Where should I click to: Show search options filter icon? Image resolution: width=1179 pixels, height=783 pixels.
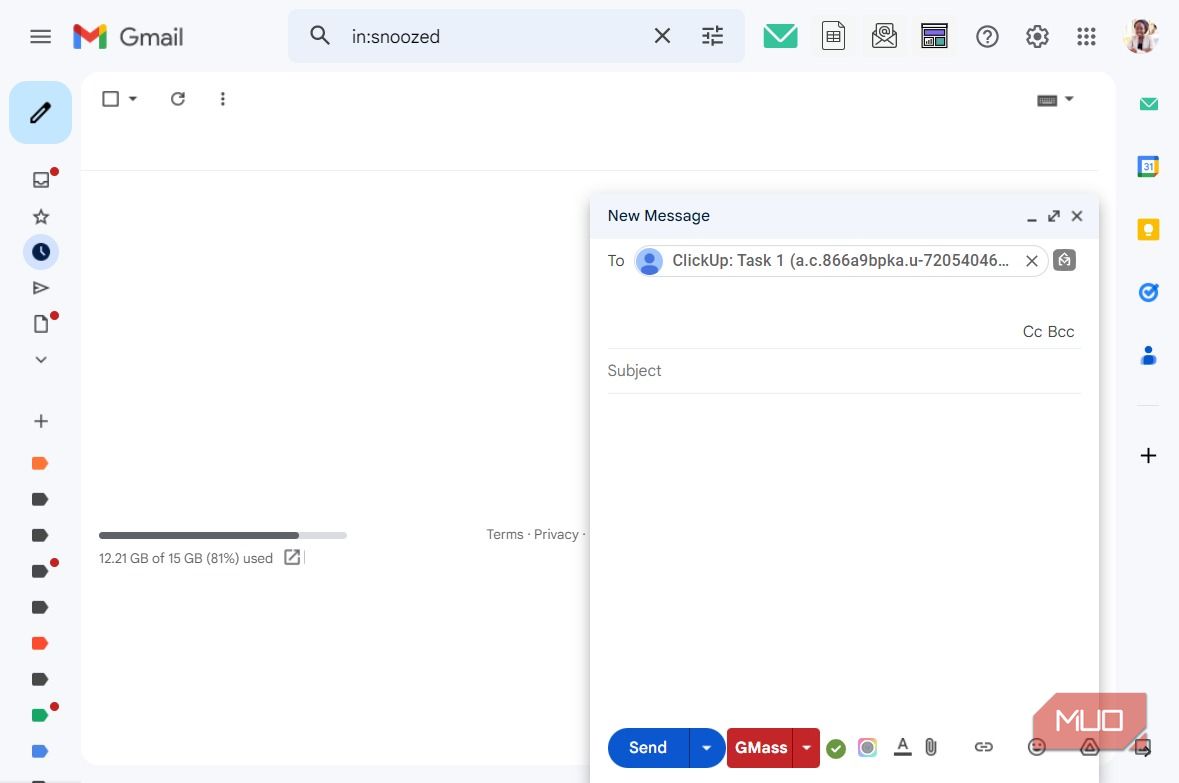712,35
